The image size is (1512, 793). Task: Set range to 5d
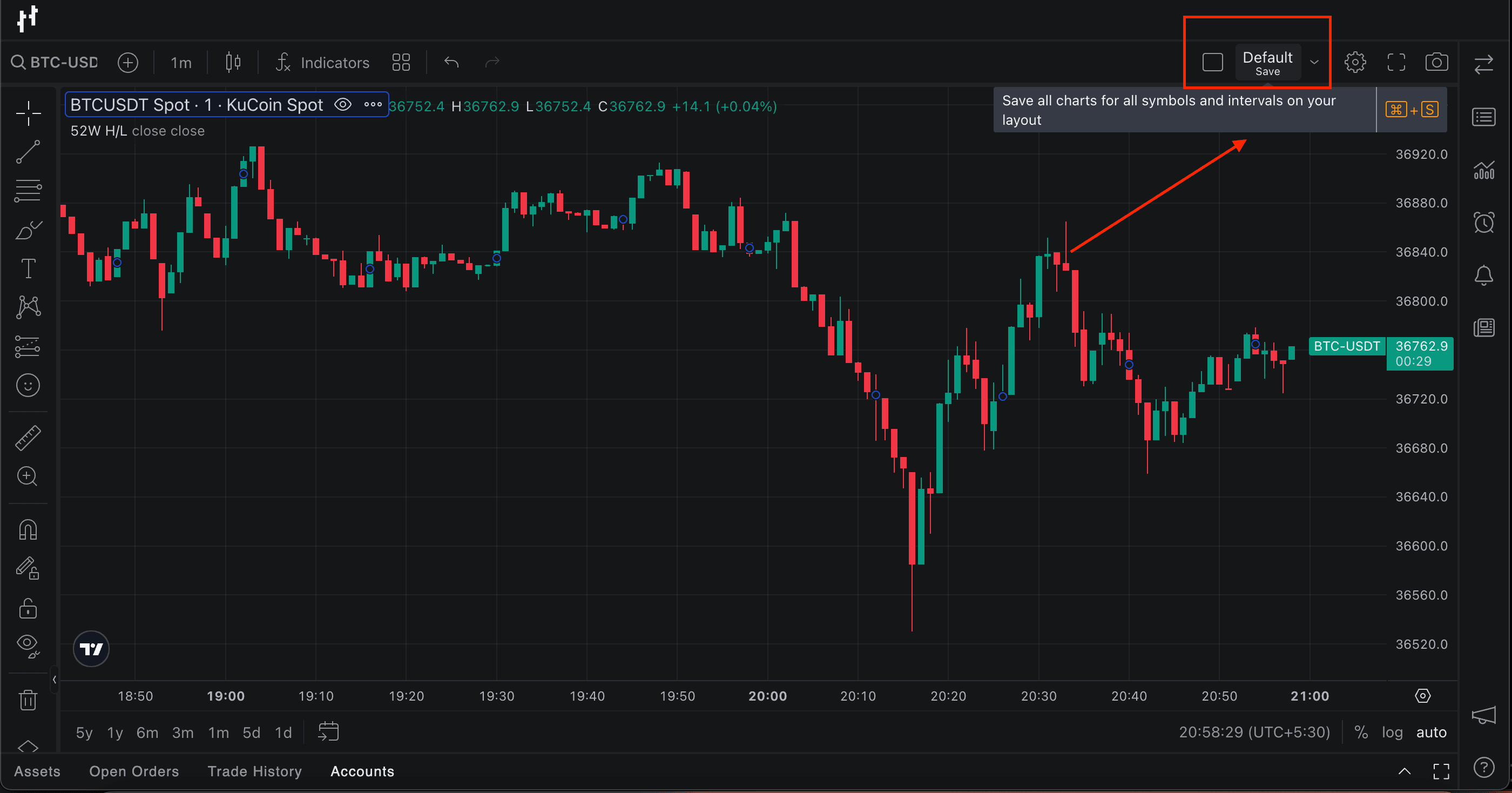251,733
